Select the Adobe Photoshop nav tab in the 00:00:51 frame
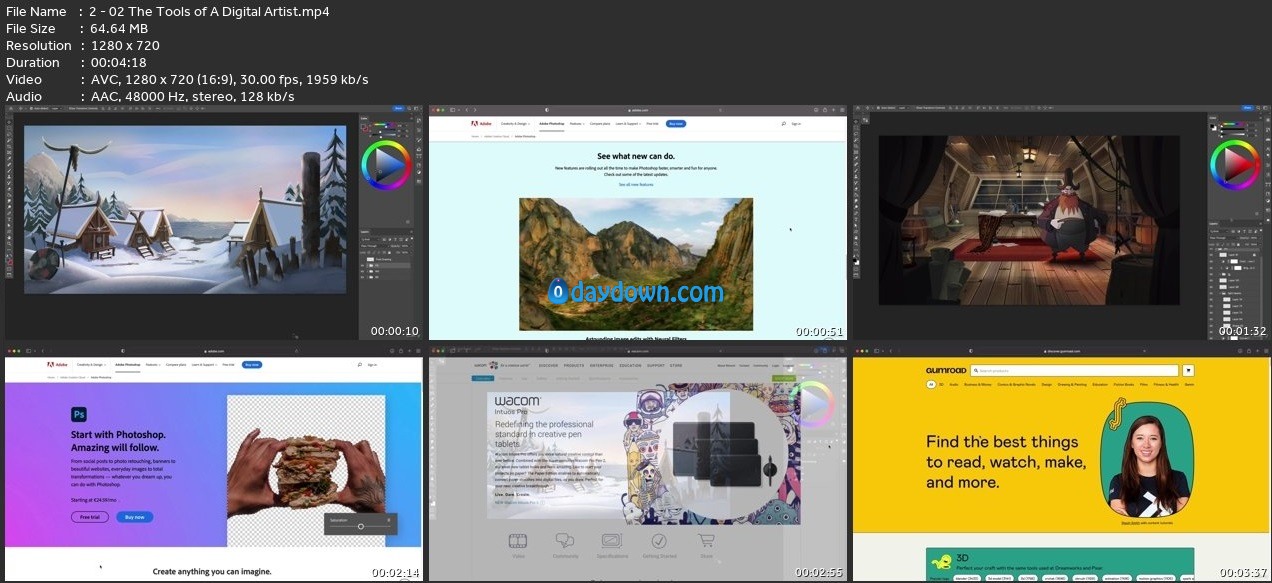Screen dimensions: 1272x583 (x=550, y=124)
